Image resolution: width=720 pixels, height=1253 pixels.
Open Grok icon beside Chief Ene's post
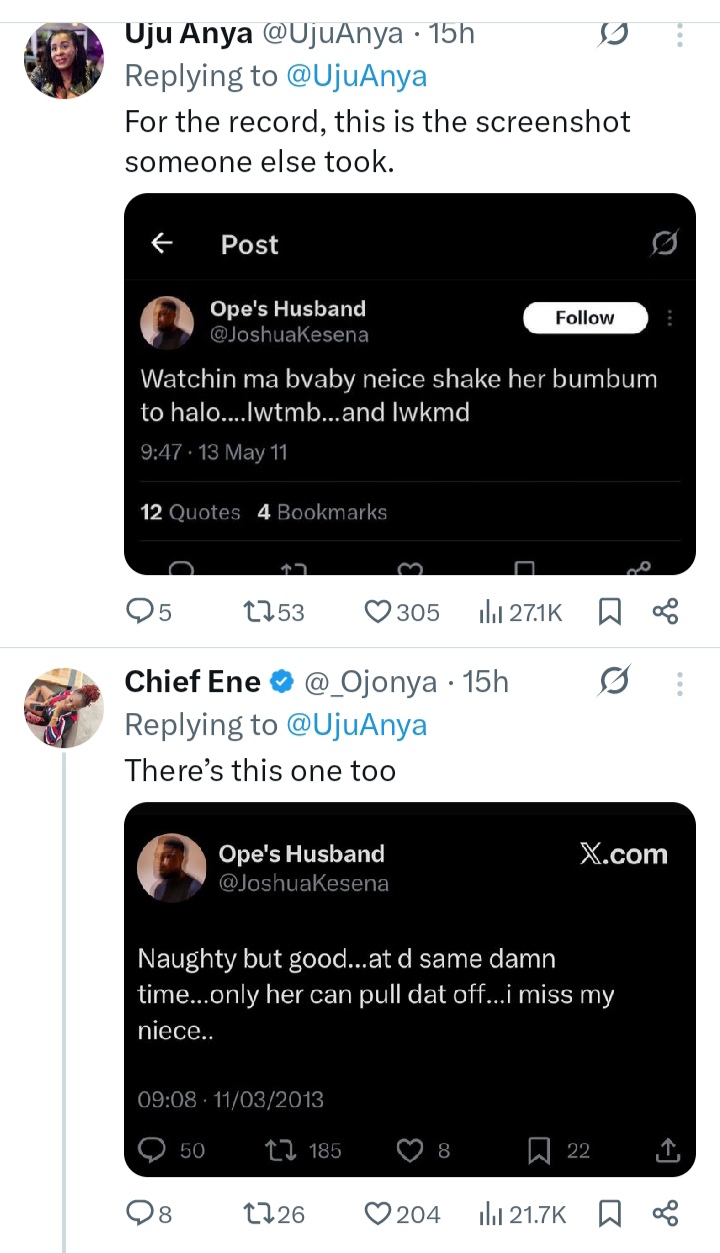pyautogui.click(x=614, y=683)
